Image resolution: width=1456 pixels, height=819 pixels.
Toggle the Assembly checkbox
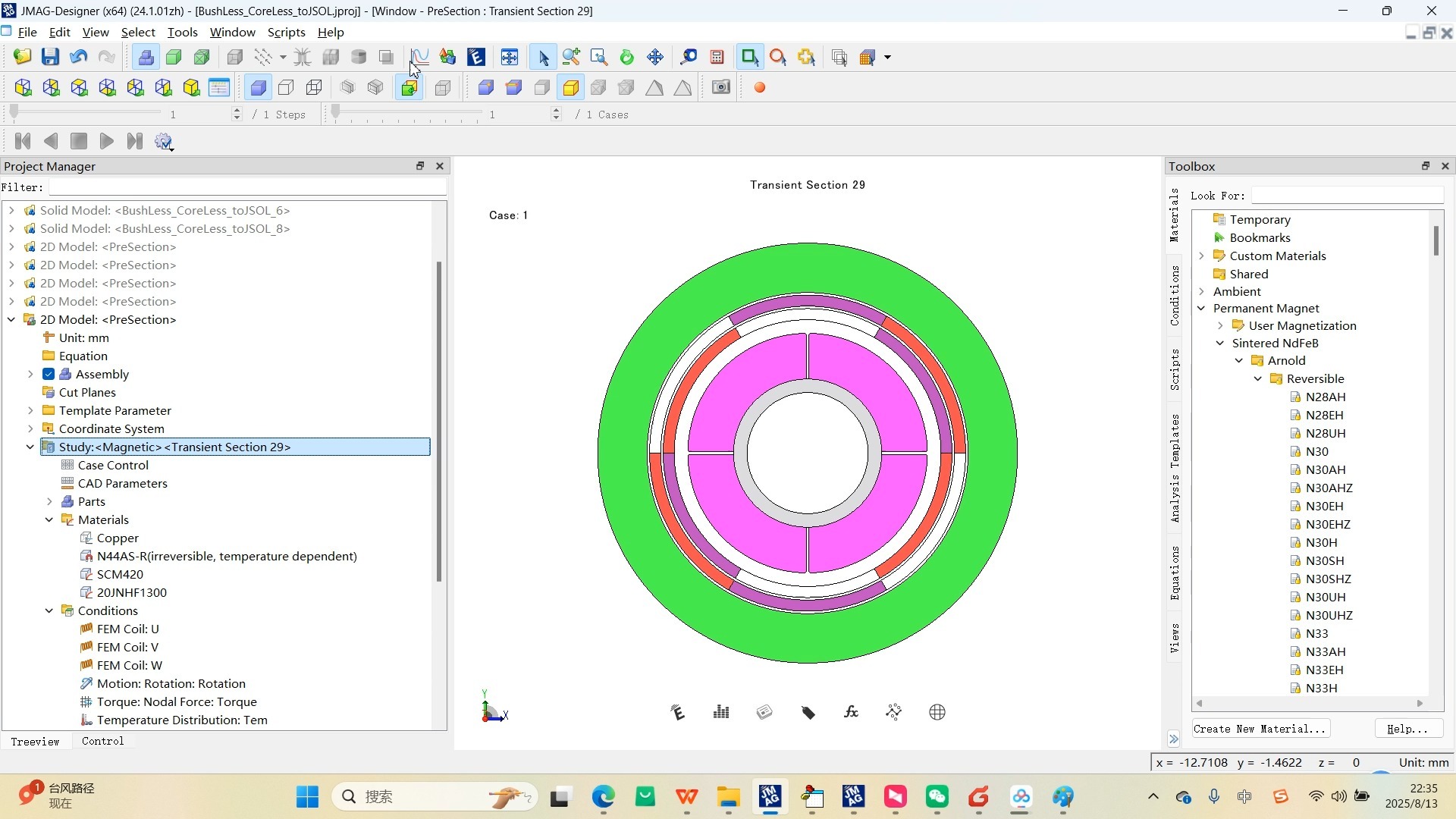(x=49, y=374)
